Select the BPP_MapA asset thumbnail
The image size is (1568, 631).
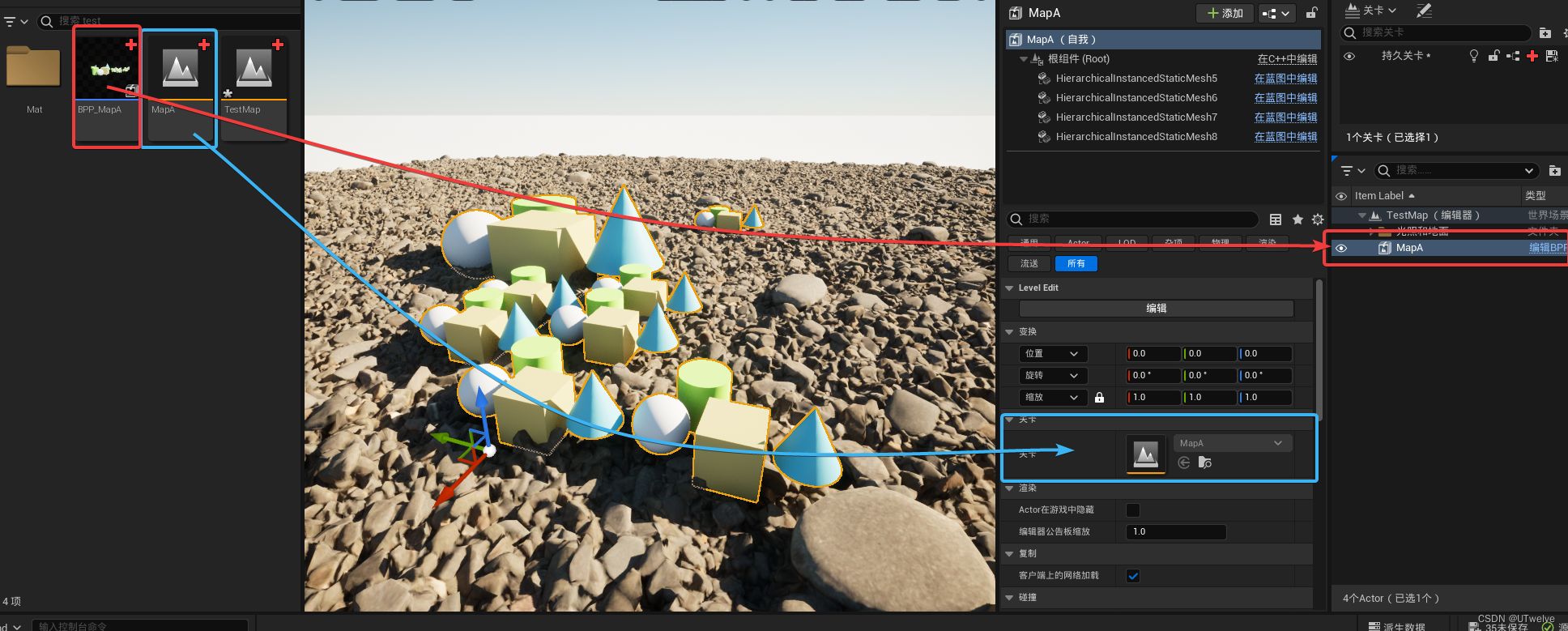[x=107, y=67]
